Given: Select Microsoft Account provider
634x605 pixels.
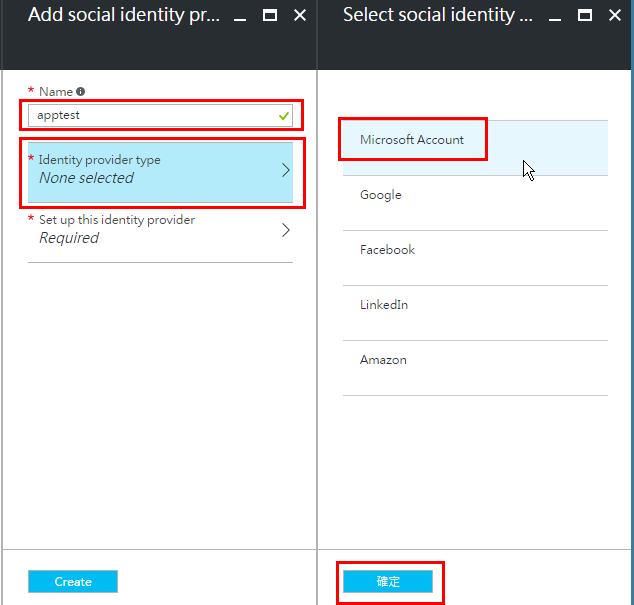Looking at the screenshot, I should (x=412, y=140).
